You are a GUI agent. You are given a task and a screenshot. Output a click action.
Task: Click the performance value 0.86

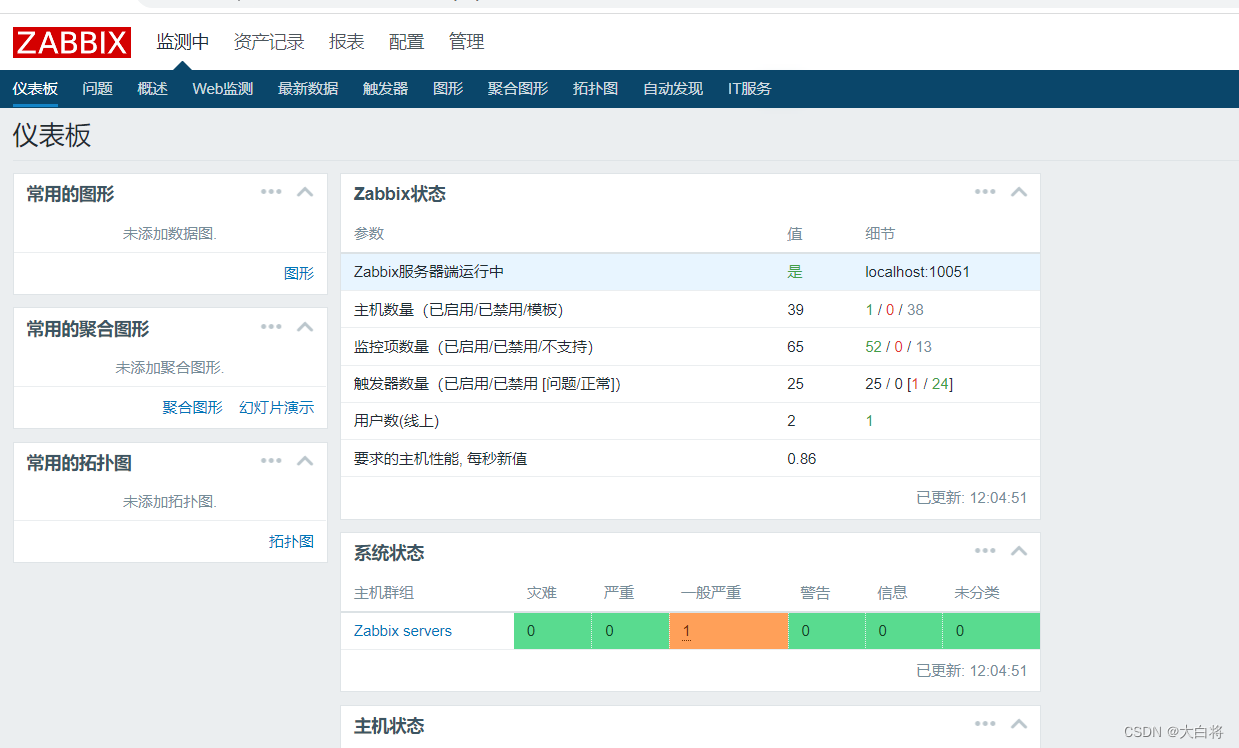(802, 458)
